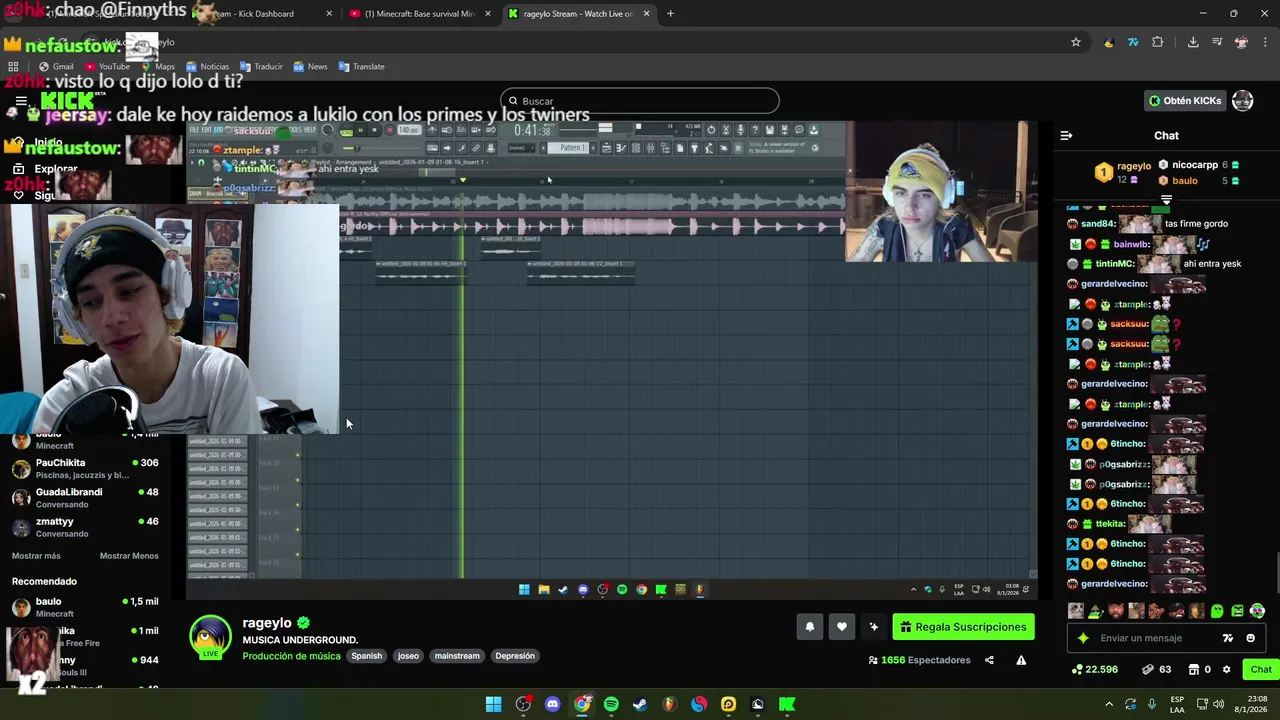Select the joseo tag
1280x720 pixels.
pyautogui.click(x=408, y=656)
